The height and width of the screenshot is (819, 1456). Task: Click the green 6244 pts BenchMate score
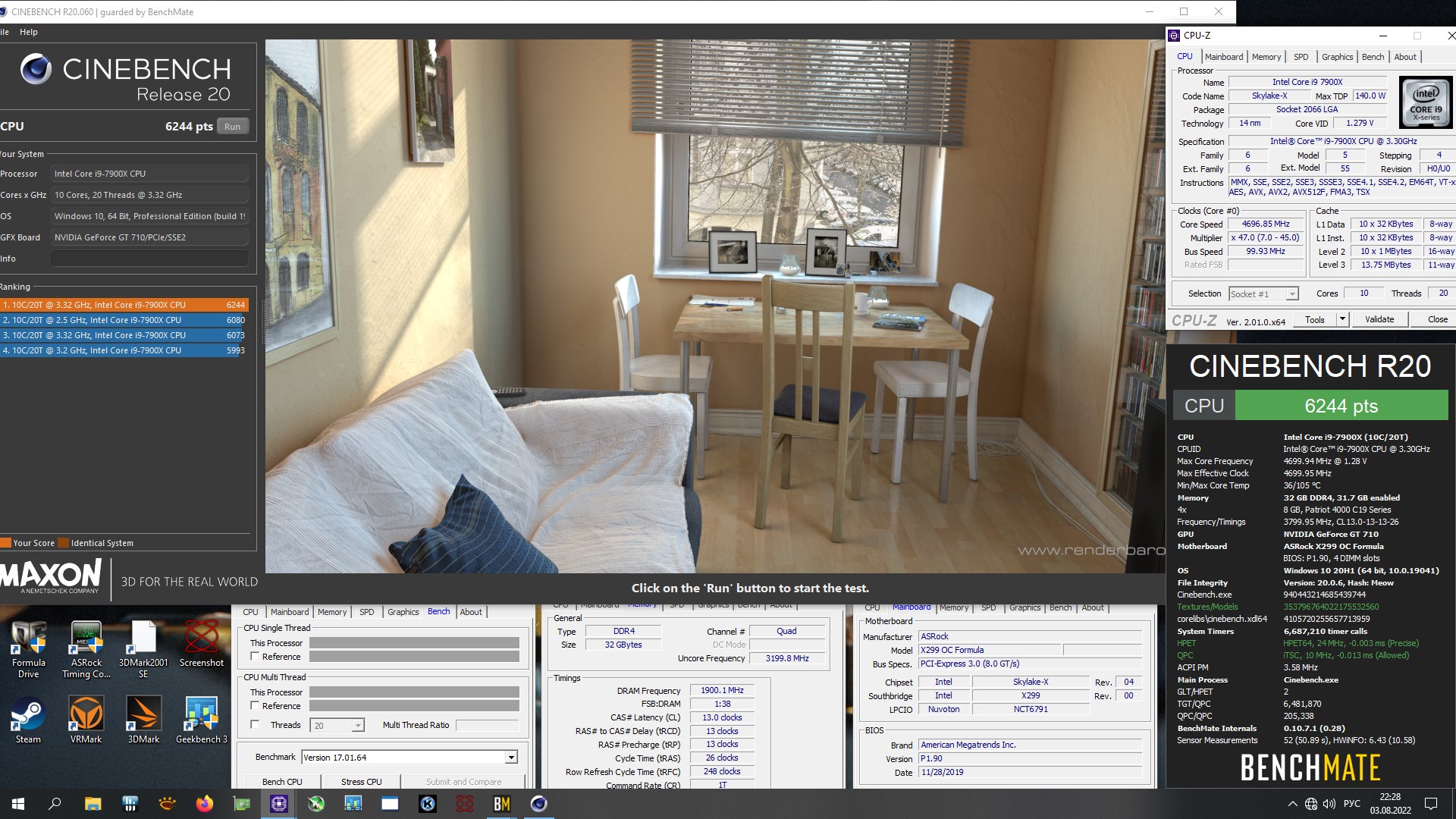(x=1341, y=406)
